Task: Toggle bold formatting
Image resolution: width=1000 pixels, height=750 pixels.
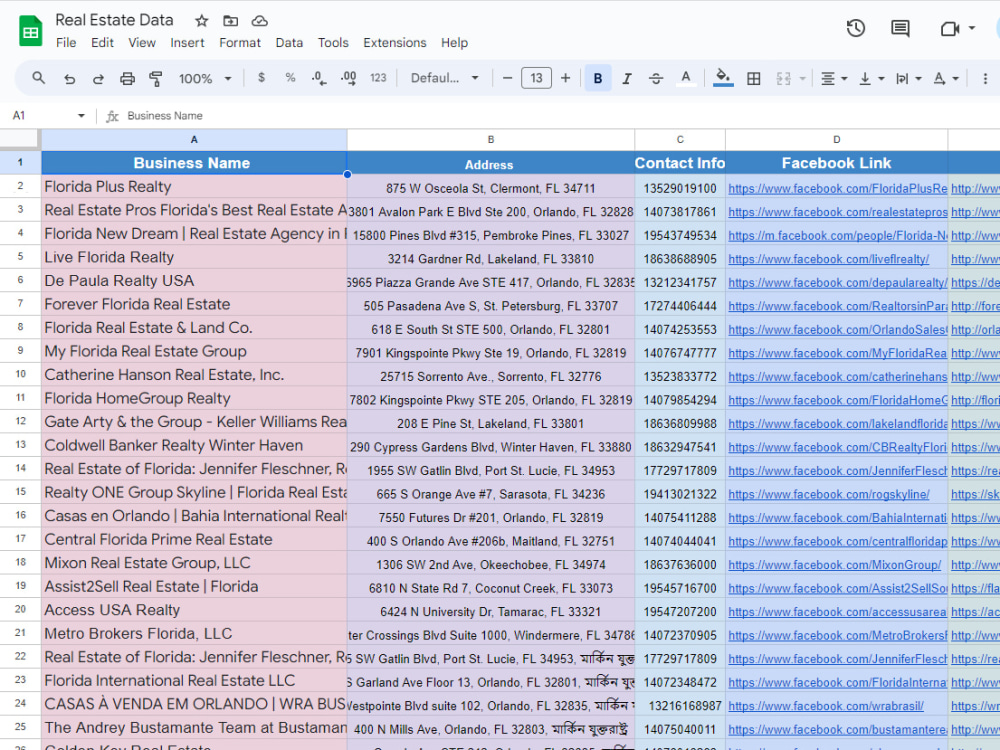Action: (x=598, y=78)
